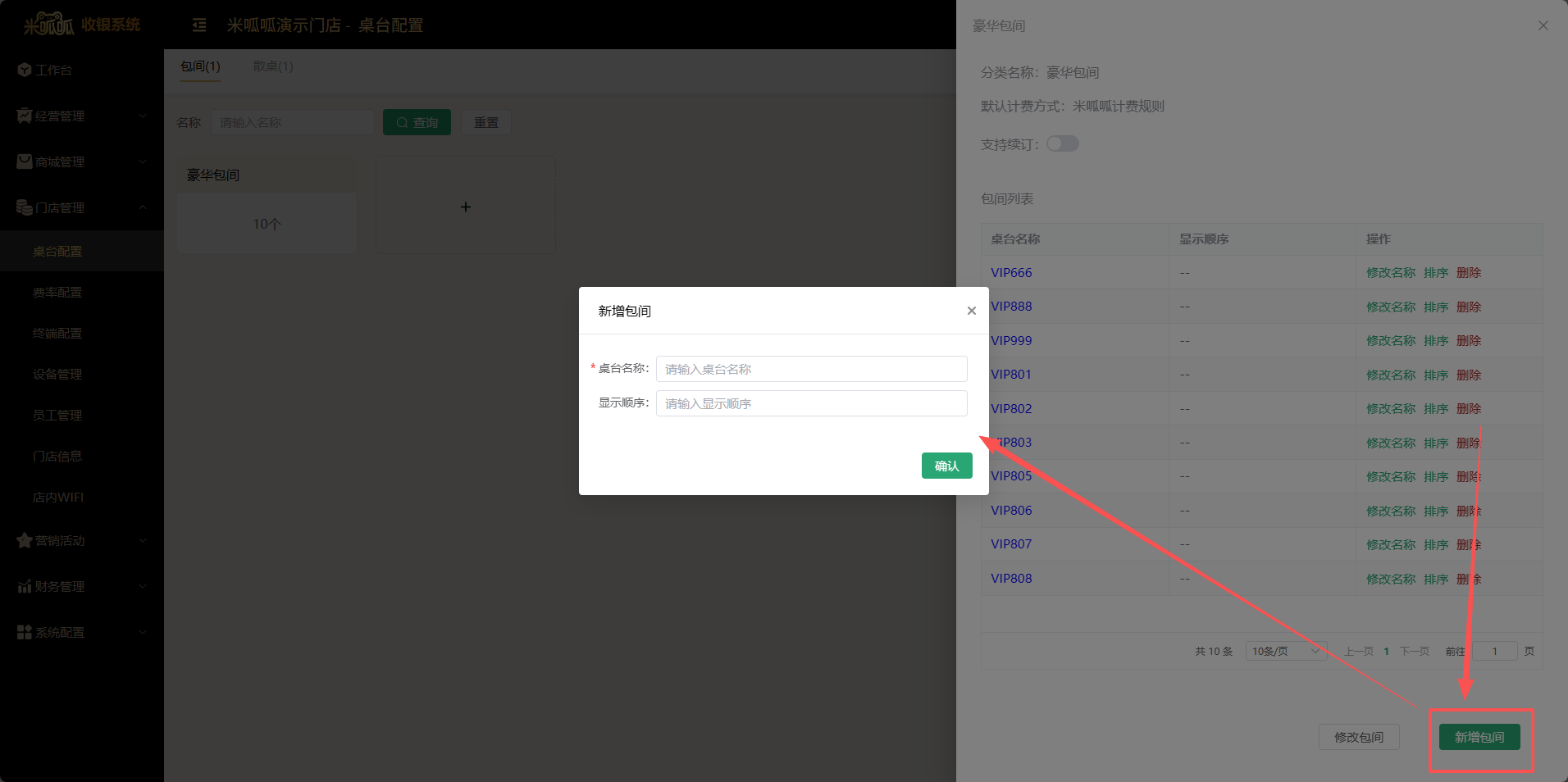Click the 财务管理 chart icon
The height and width of the screenshot is (782, 1568).
tap(24, 587)
